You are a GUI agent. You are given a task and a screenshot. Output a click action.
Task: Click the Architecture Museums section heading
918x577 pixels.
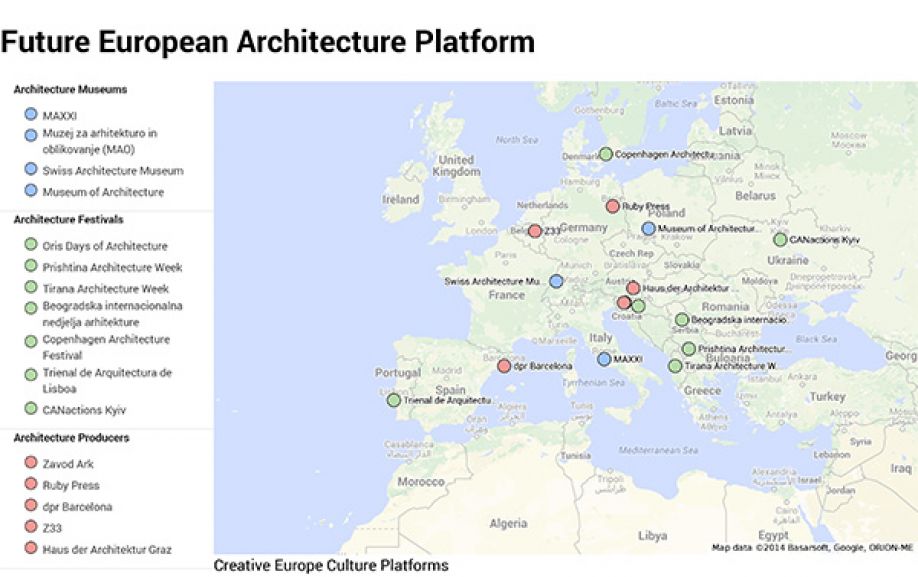point(70,90)
